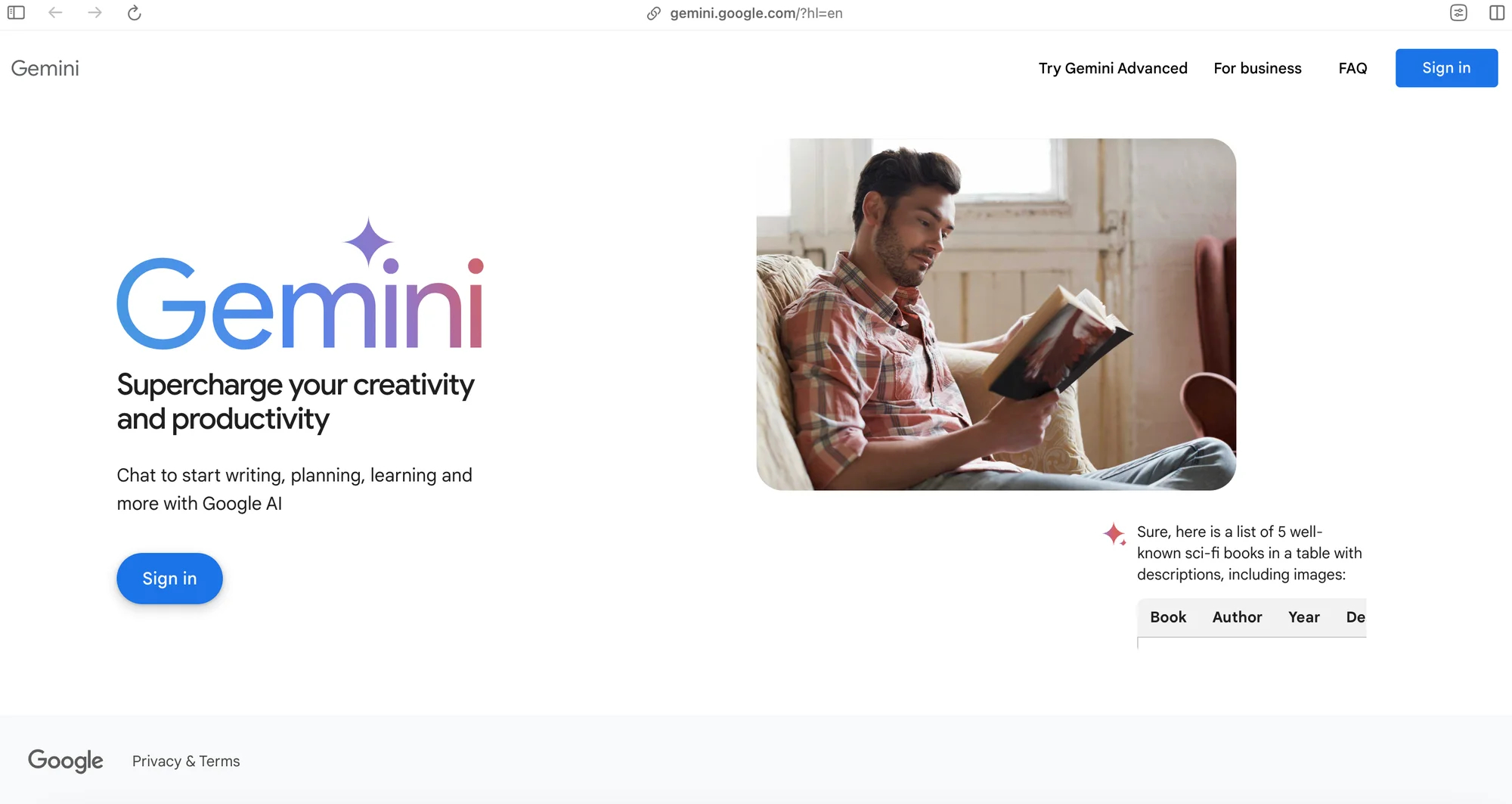Go forward using the right arrow

click(x=94, y=13)
